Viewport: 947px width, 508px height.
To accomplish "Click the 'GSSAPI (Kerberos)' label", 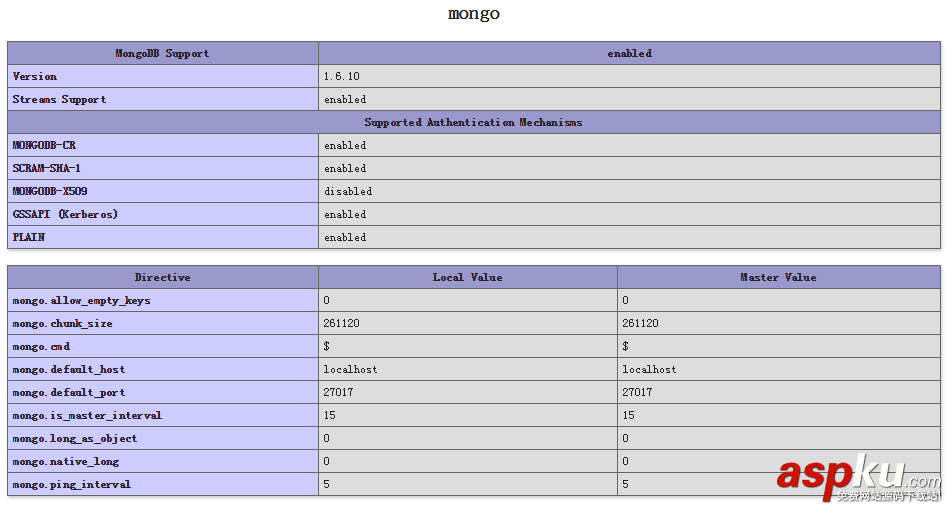I will 65,214.
